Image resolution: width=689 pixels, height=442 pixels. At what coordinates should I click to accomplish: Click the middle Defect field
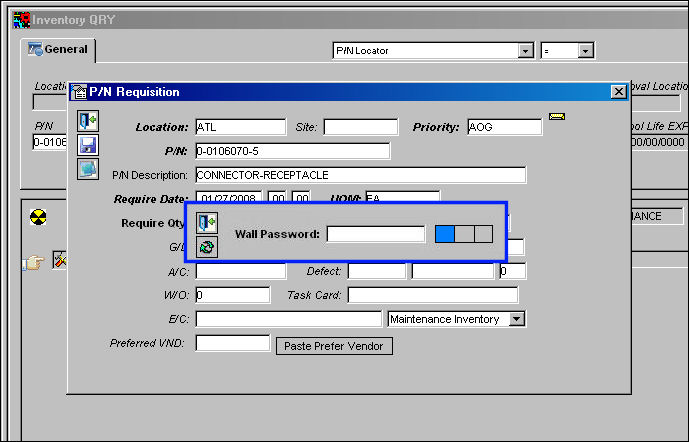[x=453, y=271]
